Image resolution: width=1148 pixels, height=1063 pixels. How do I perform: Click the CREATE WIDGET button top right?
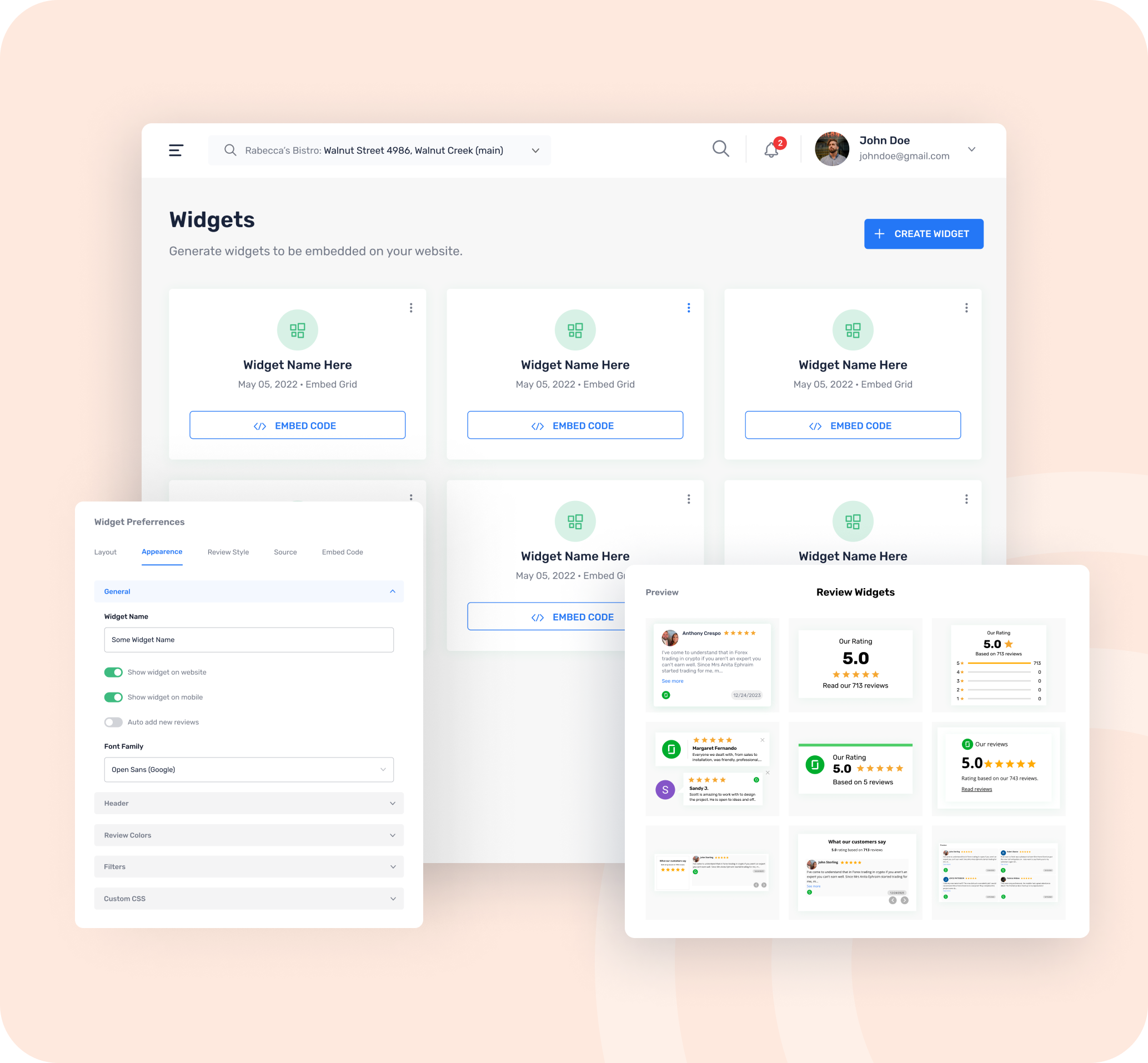tap(922, 233)
